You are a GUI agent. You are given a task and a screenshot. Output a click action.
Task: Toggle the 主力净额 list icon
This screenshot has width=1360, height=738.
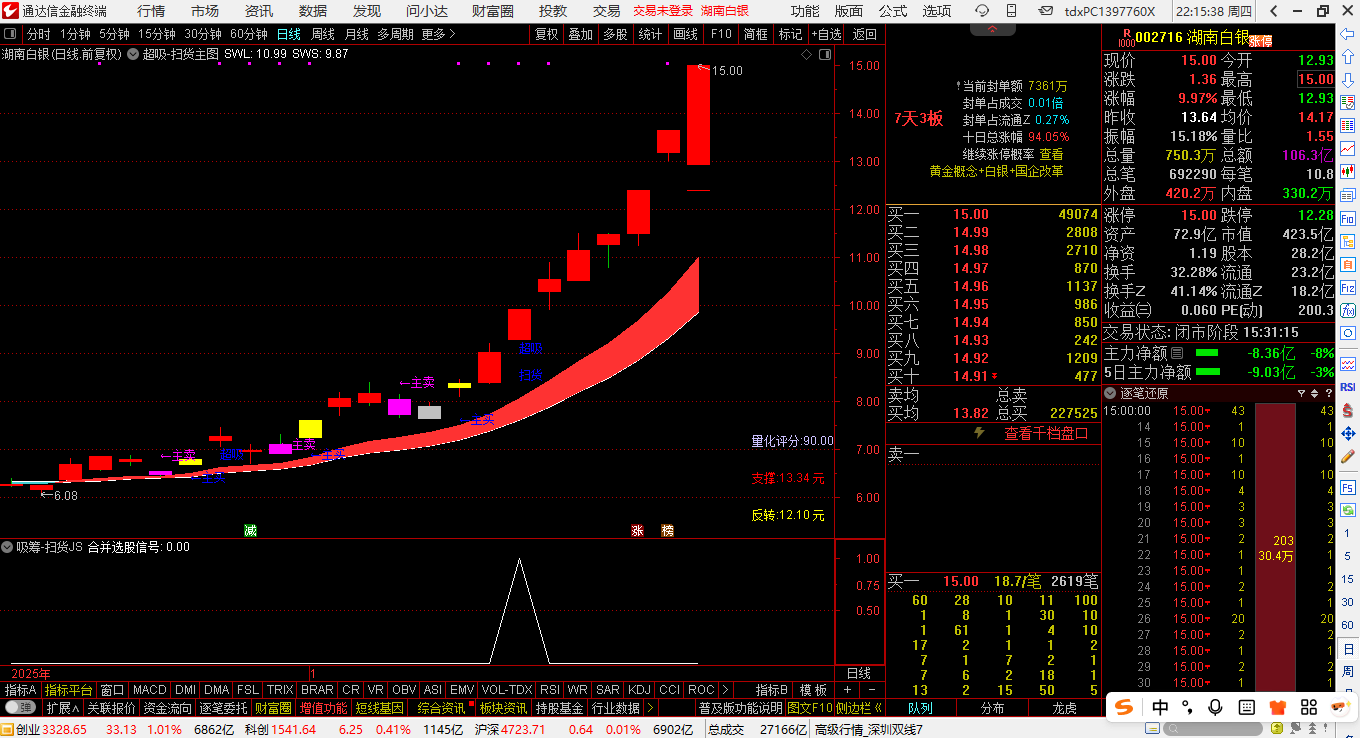pos(1177,353)
